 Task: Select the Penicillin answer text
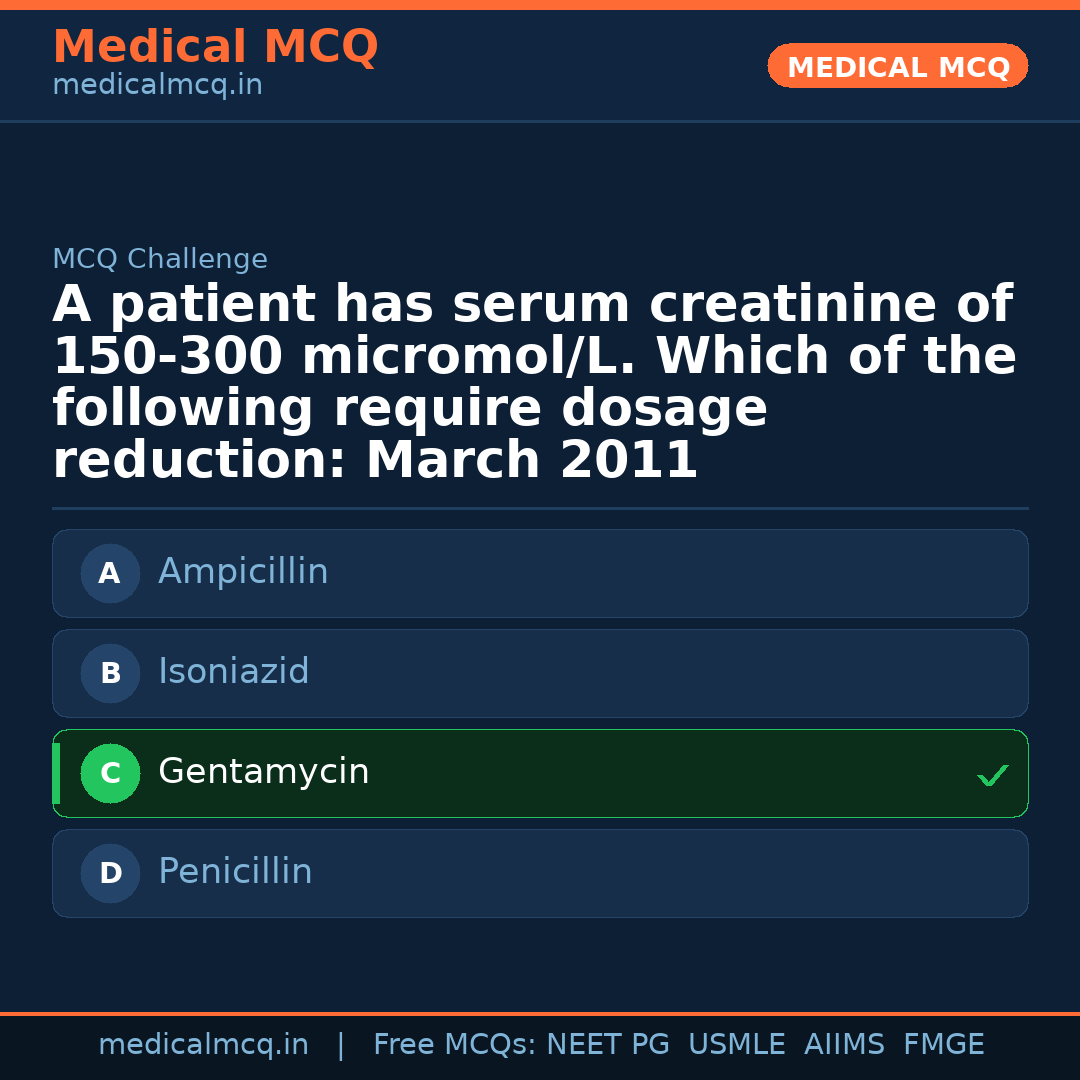click(235, 872)
